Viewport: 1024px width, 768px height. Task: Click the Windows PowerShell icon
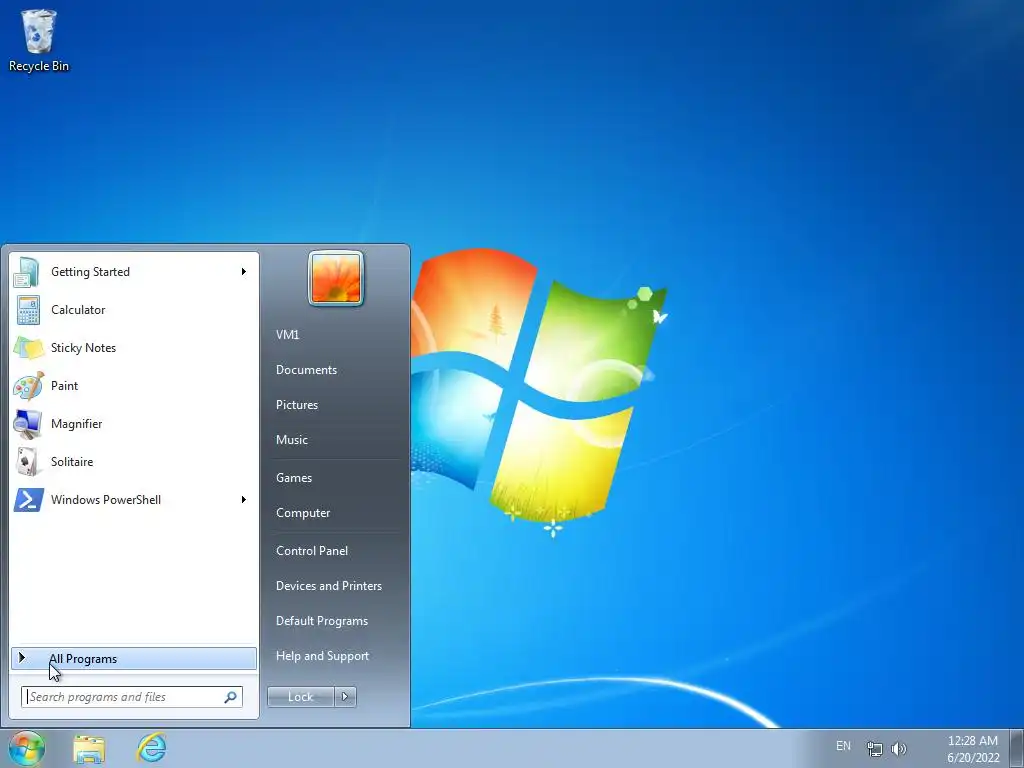pos(28,500)
